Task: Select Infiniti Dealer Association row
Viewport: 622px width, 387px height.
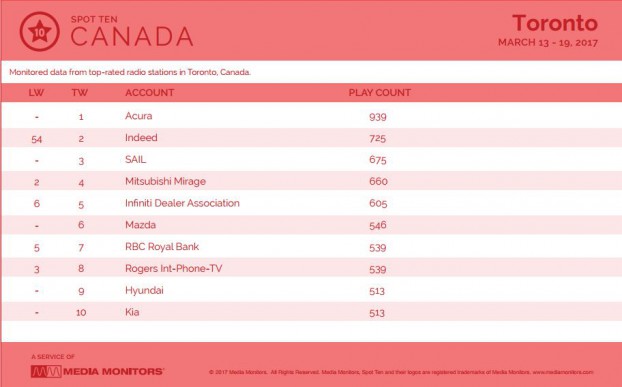Action: [311, 203]
